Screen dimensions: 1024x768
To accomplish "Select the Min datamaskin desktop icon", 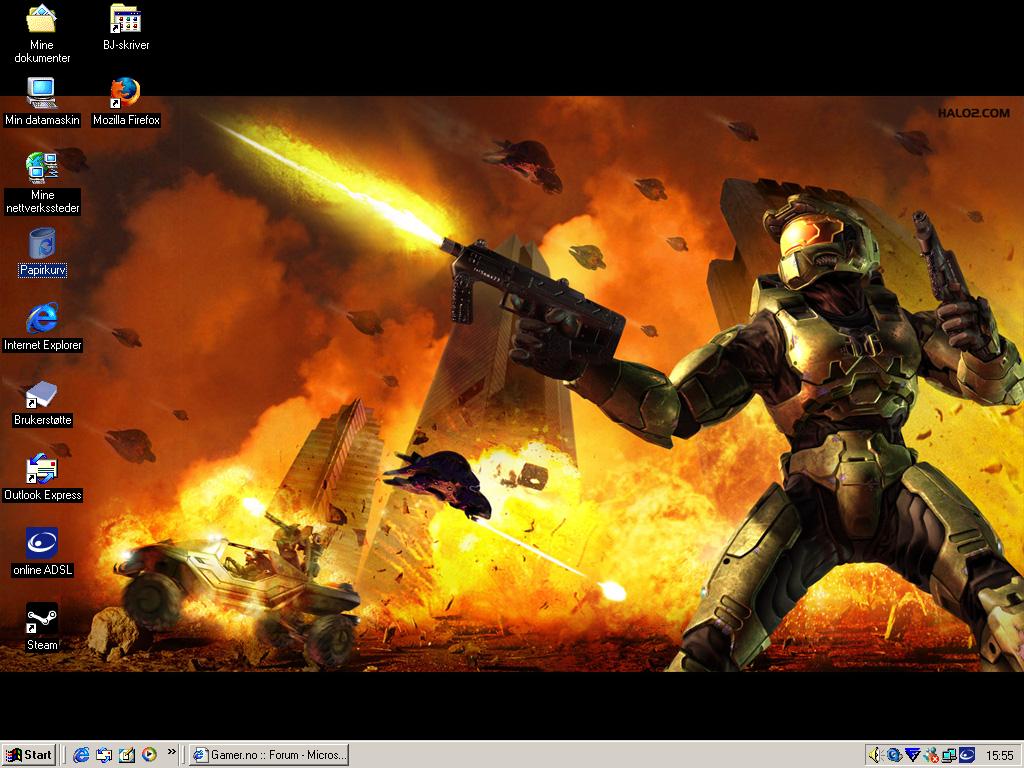I will point(42,101).
